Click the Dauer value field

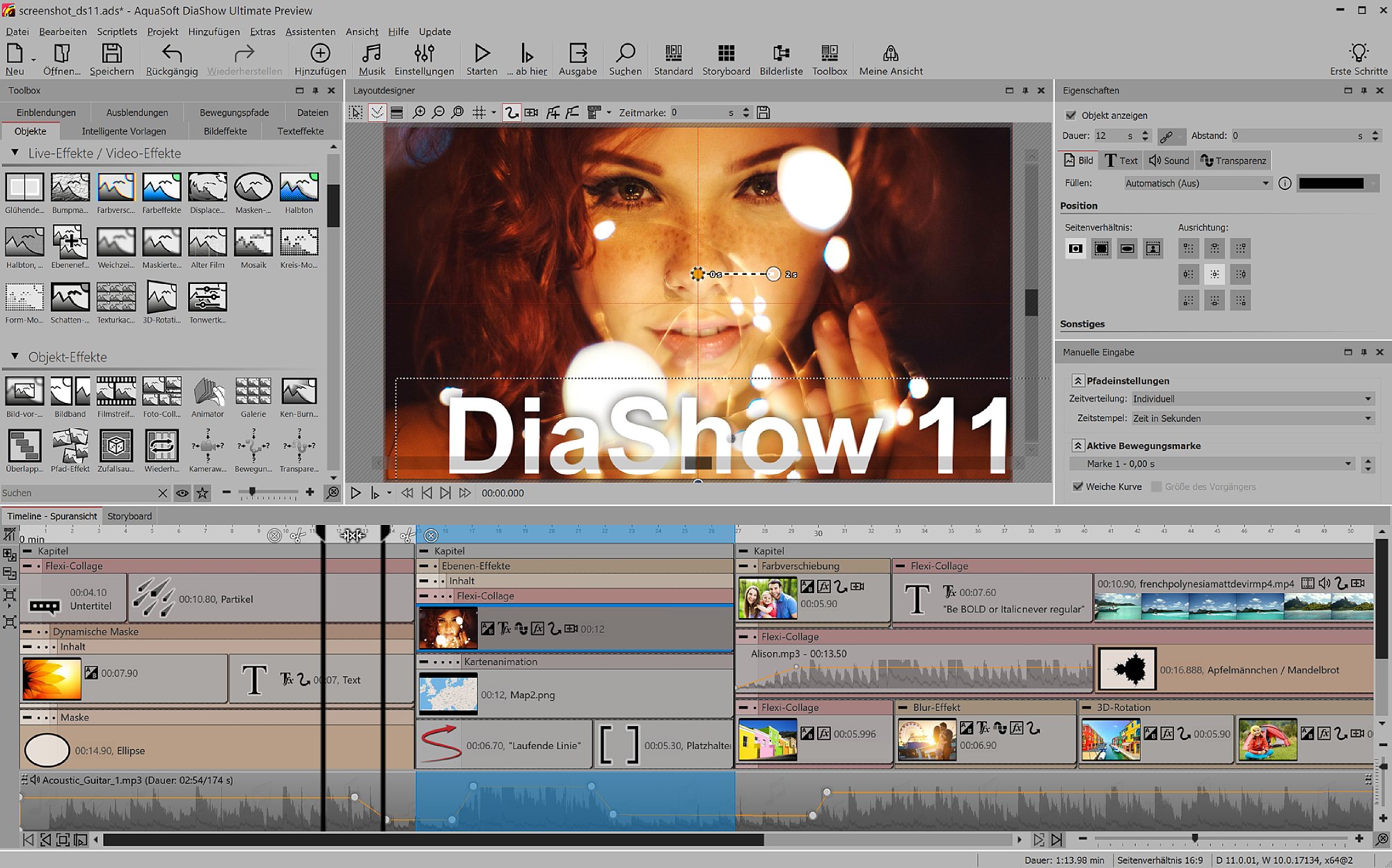pos(1110,136)
